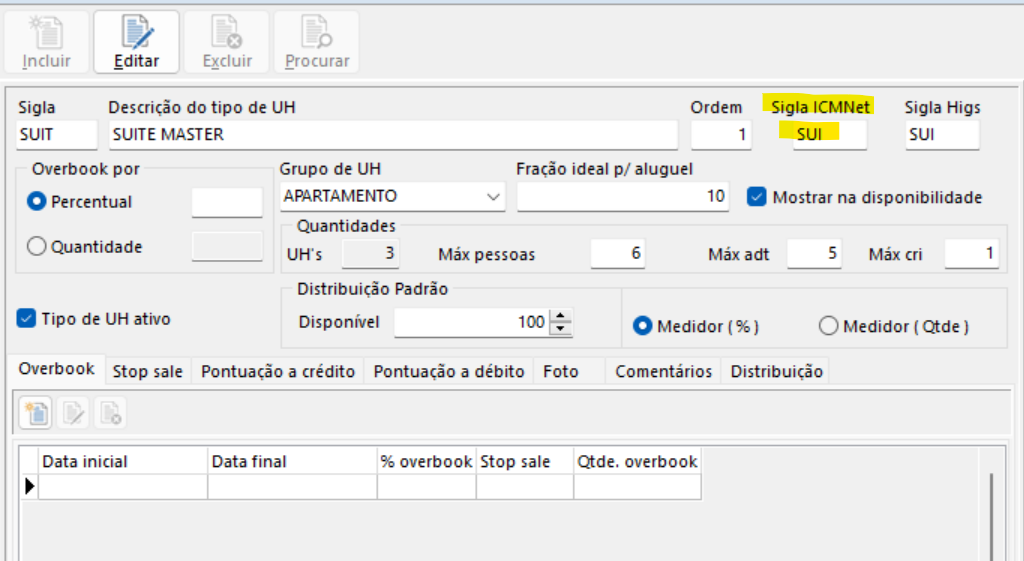This screenshot has height=561, width=1024.
Task: Decrease Disponível value with down arrow
Action: (560, 328)
